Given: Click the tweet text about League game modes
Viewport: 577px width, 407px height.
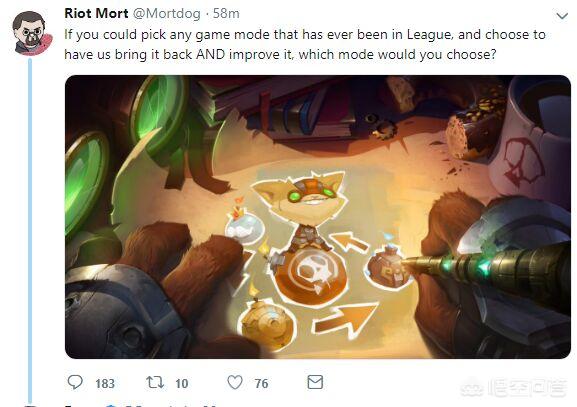Looking at the screenshot, I should click(305, 45).
